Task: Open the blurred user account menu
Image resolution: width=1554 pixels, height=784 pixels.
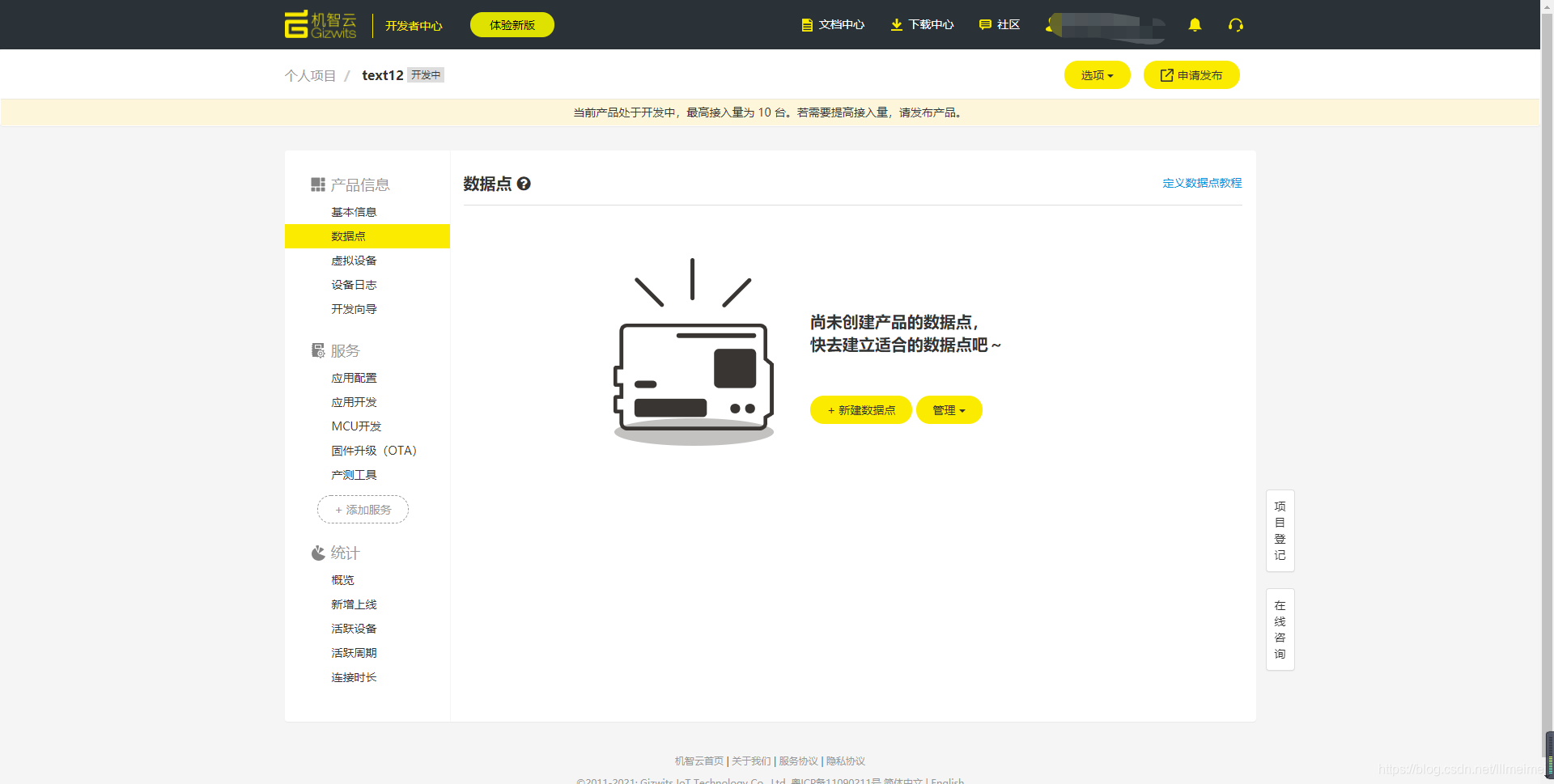Action: coord(1106,26)
